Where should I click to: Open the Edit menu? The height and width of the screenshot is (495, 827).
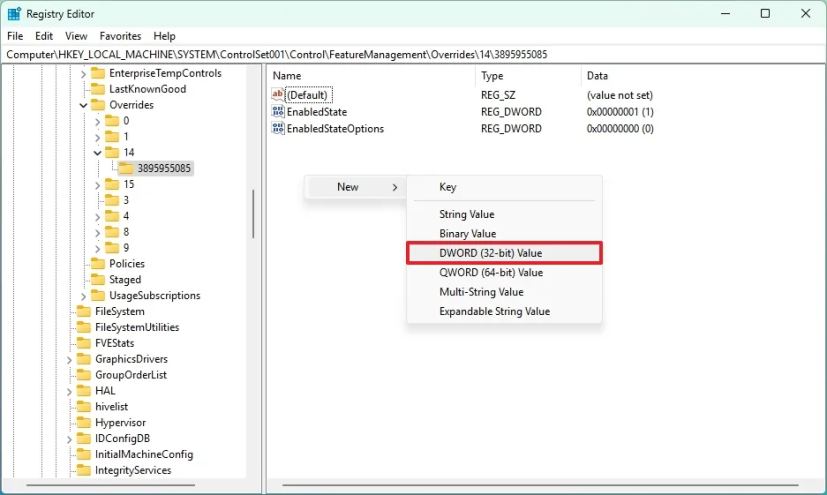point(44,36)
